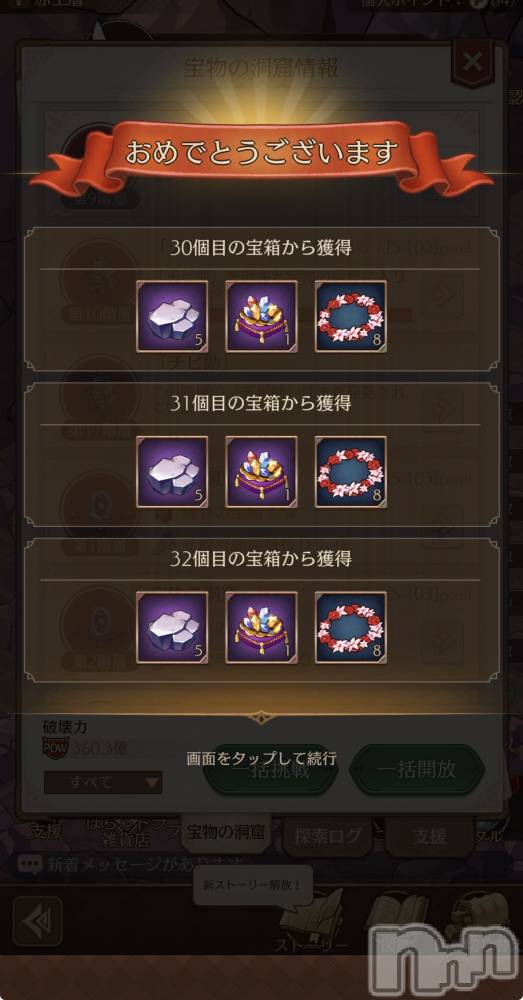This screenshot has height=1000, width=523.
Task: Click the 一括開放 button
Action: [x=417, y=769]
